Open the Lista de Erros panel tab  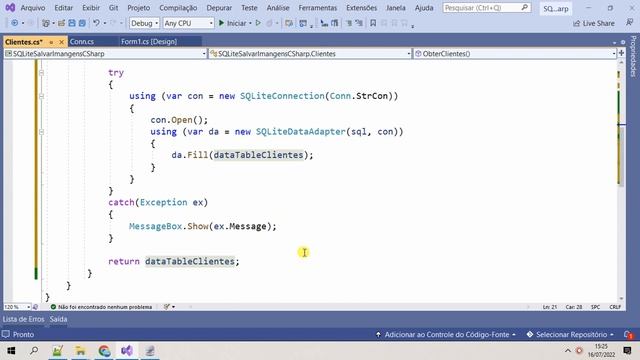click(x=23, y=319)
